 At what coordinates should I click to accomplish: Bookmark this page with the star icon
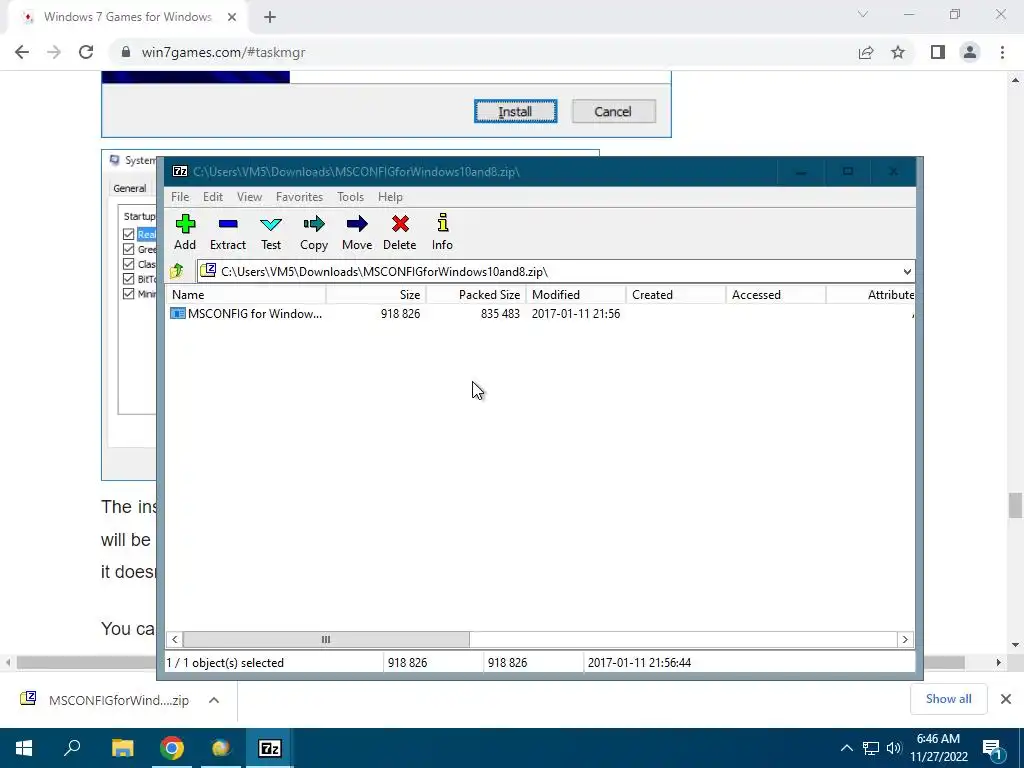click(898, 52)
